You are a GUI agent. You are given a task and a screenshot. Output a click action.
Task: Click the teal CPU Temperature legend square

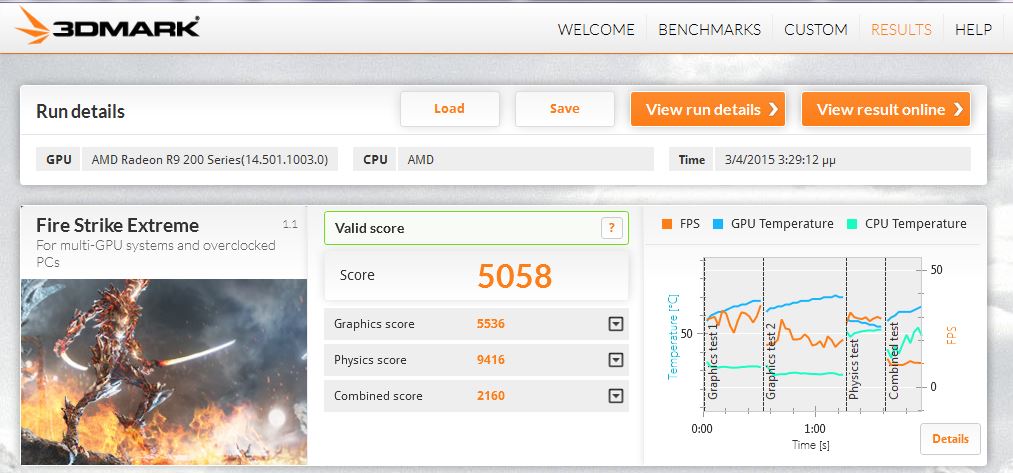click(x=851, y=224)
